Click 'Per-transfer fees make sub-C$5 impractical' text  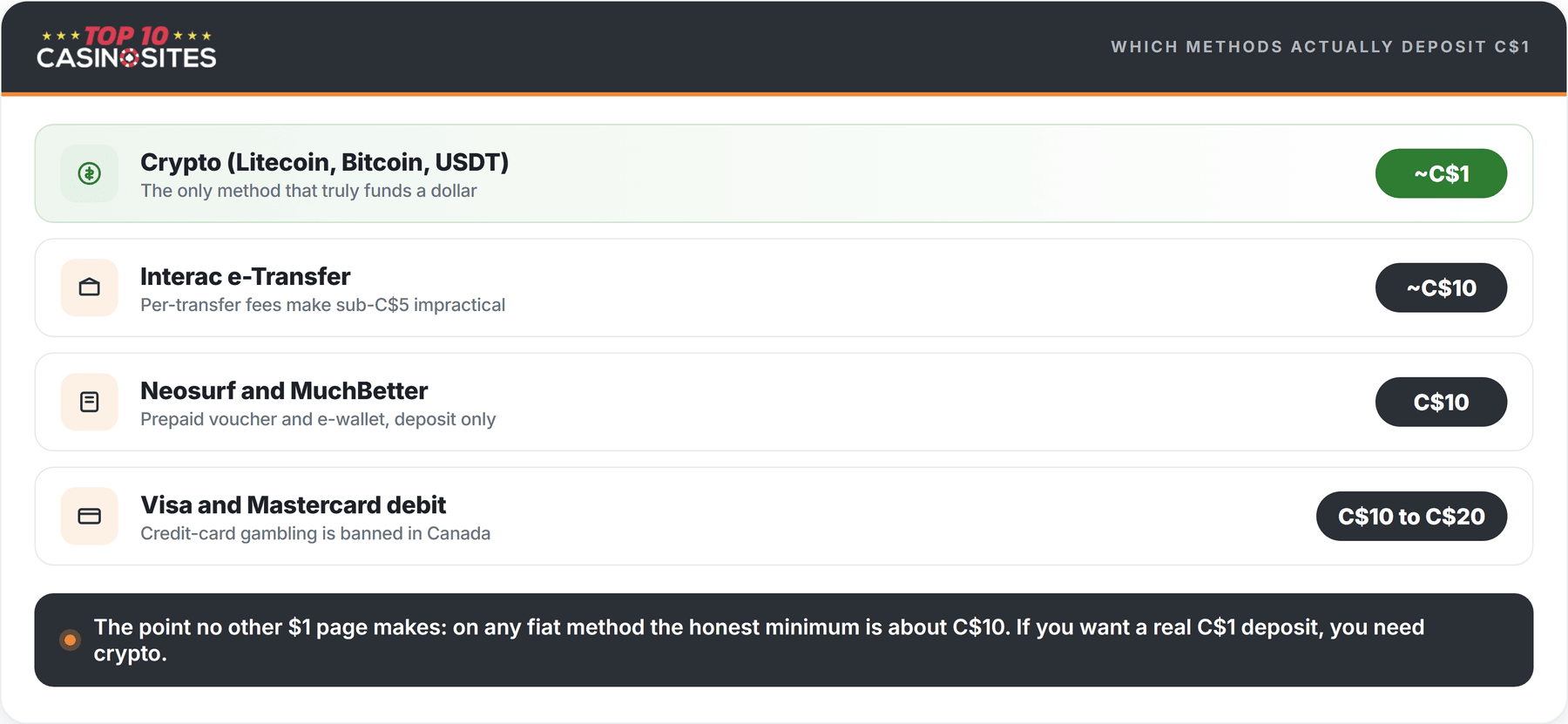322,305
